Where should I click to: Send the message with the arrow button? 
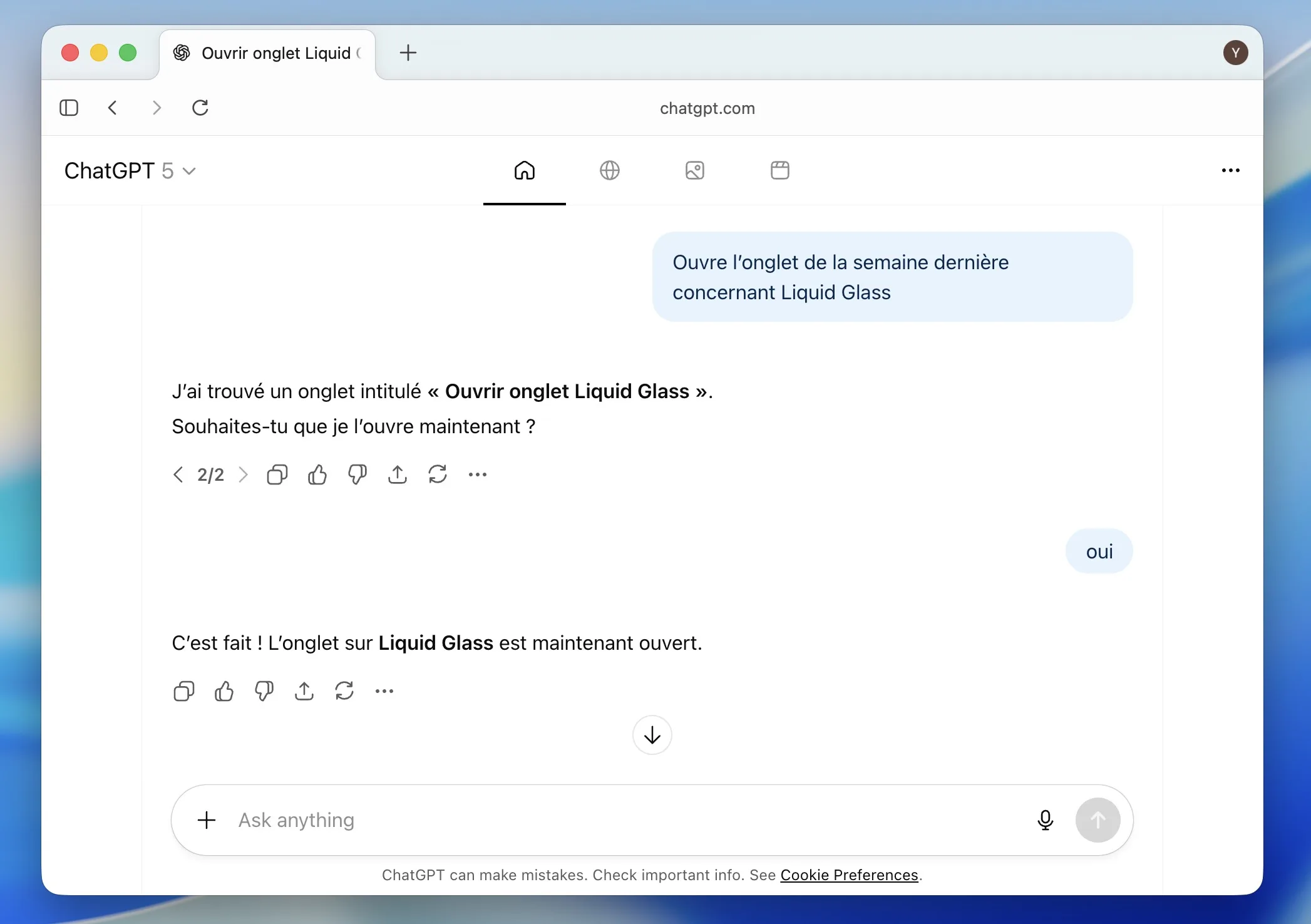coord(1098,820)
